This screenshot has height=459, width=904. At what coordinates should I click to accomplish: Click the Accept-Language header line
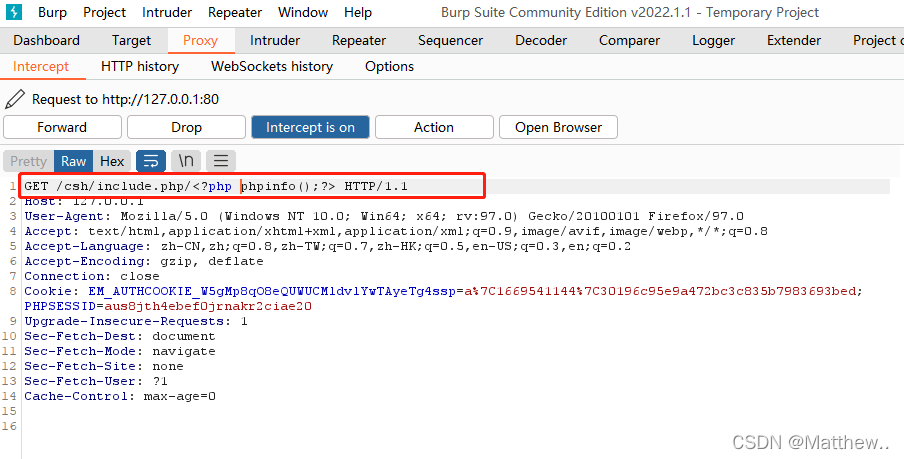point(327,247)
